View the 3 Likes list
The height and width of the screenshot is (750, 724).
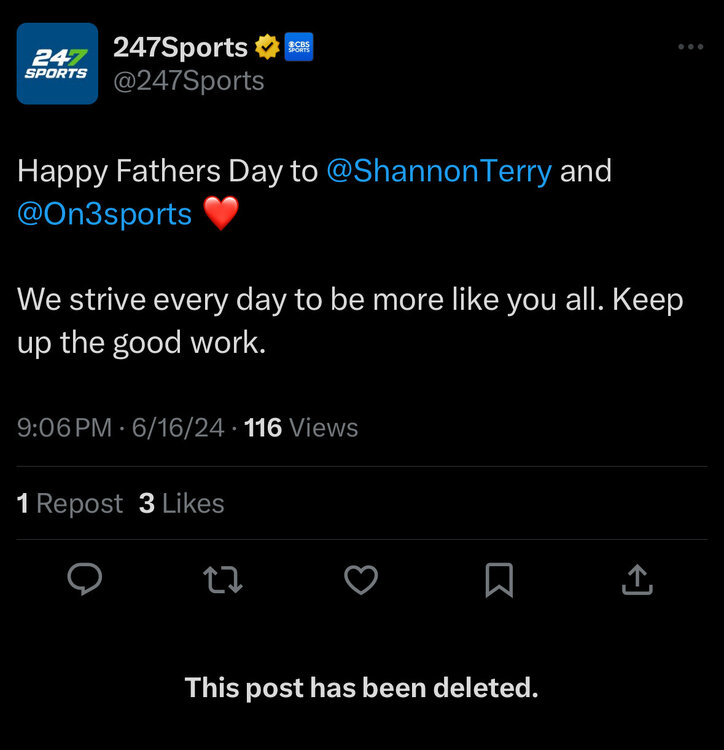(x=182, y=504)
